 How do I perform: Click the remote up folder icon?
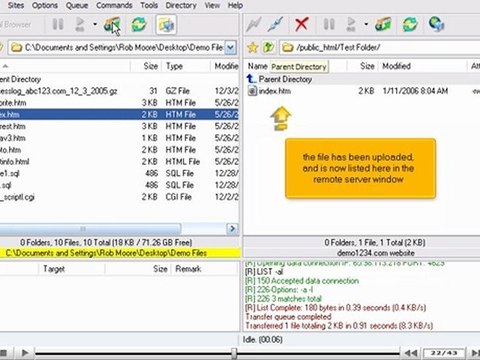pos(268,48)
